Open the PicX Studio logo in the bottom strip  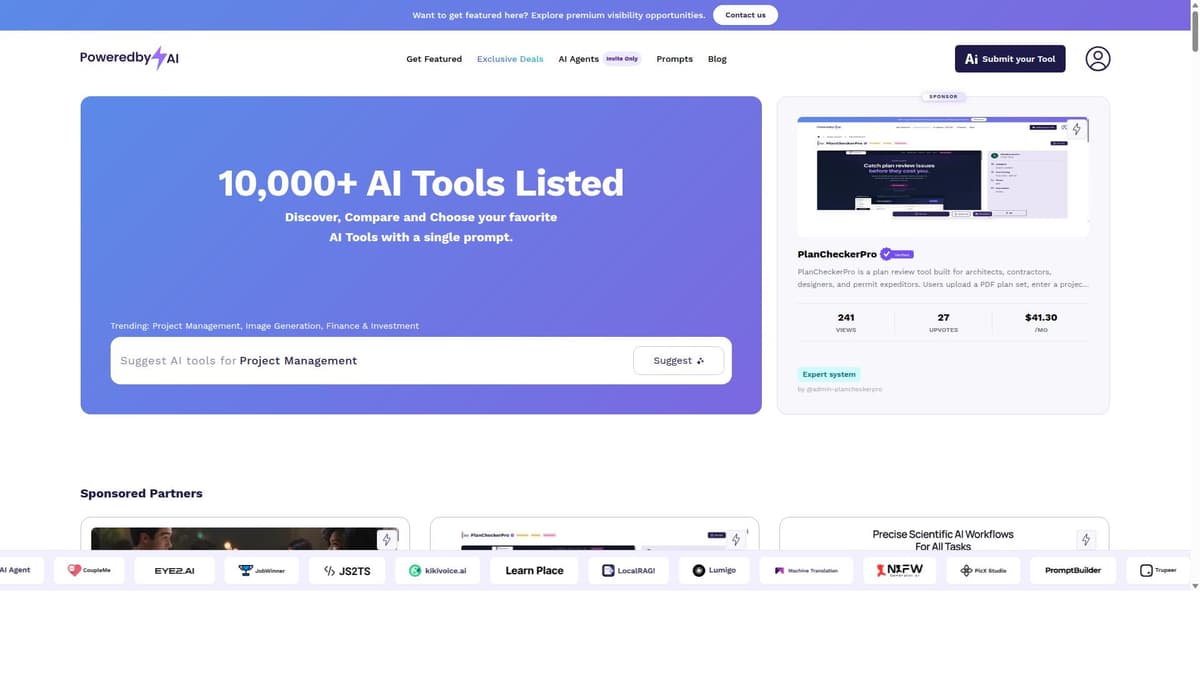point(983,570)
